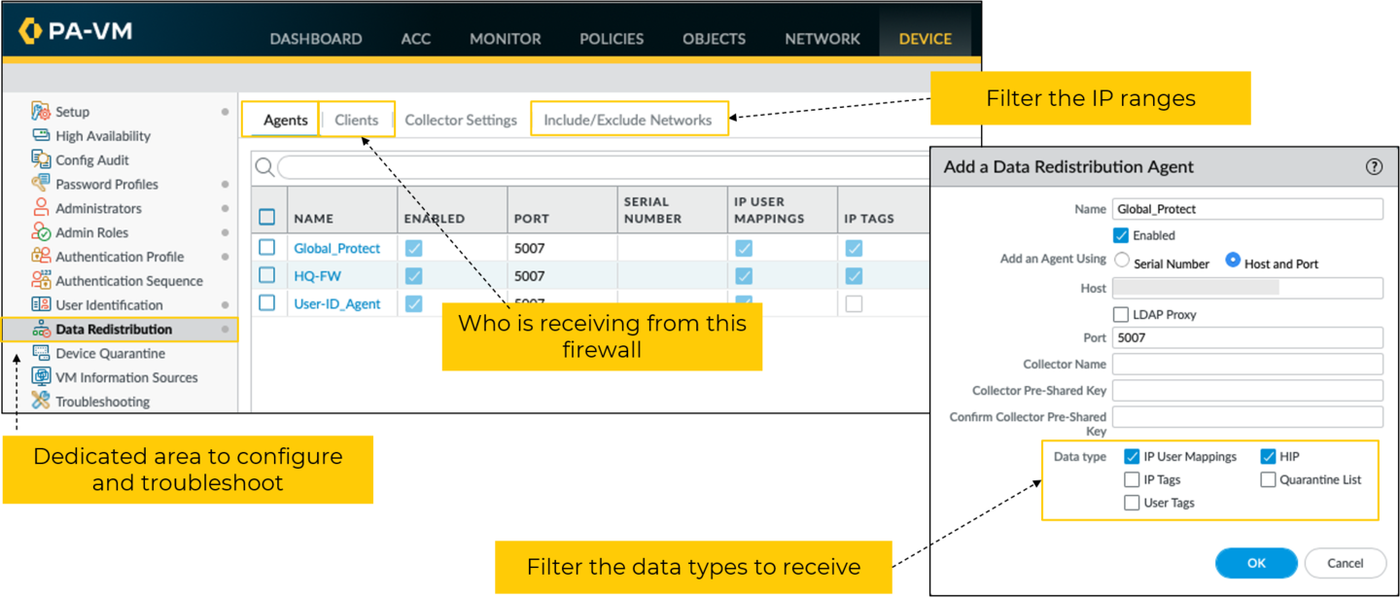
Task: Open the OBJECTS tab
Action: click(714, 39)
